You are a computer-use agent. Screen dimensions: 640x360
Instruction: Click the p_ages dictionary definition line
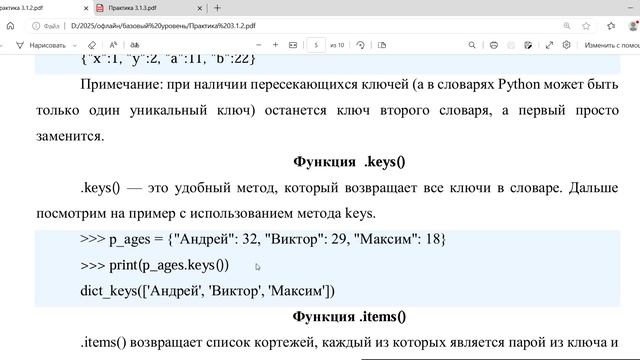click(263, 239)
